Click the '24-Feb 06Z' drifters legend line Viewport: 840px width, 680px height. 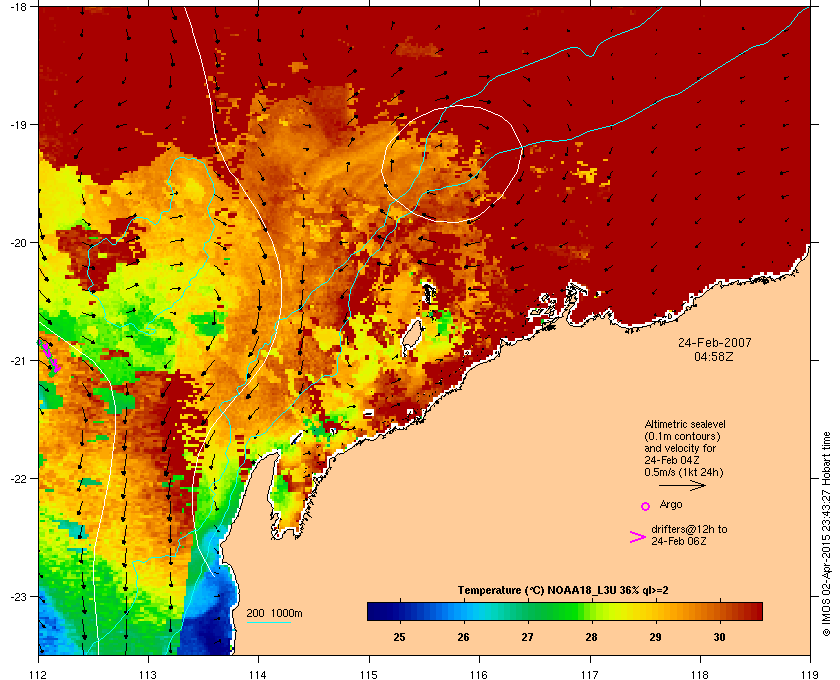click(678, 541)
